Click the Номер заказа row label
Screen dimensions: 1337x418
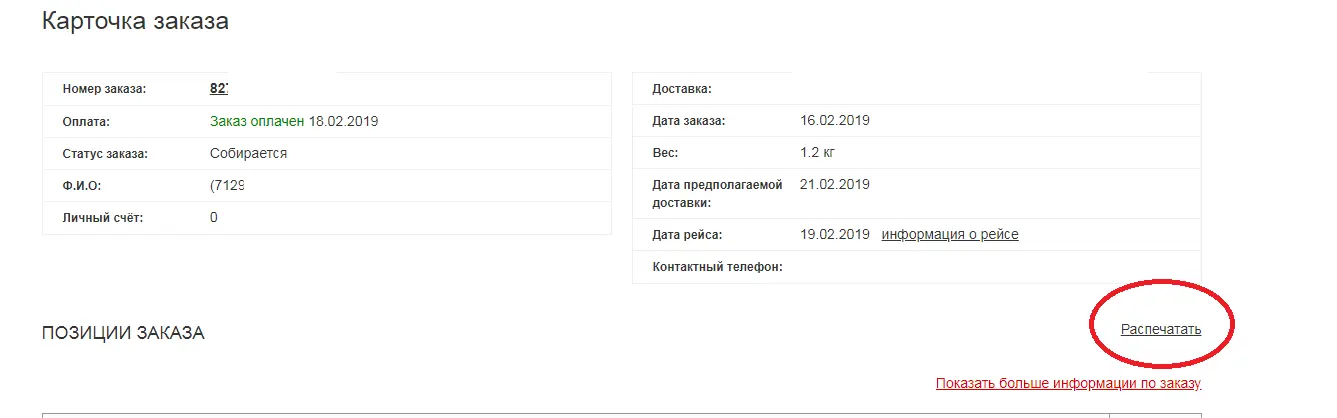coord(104,89)
